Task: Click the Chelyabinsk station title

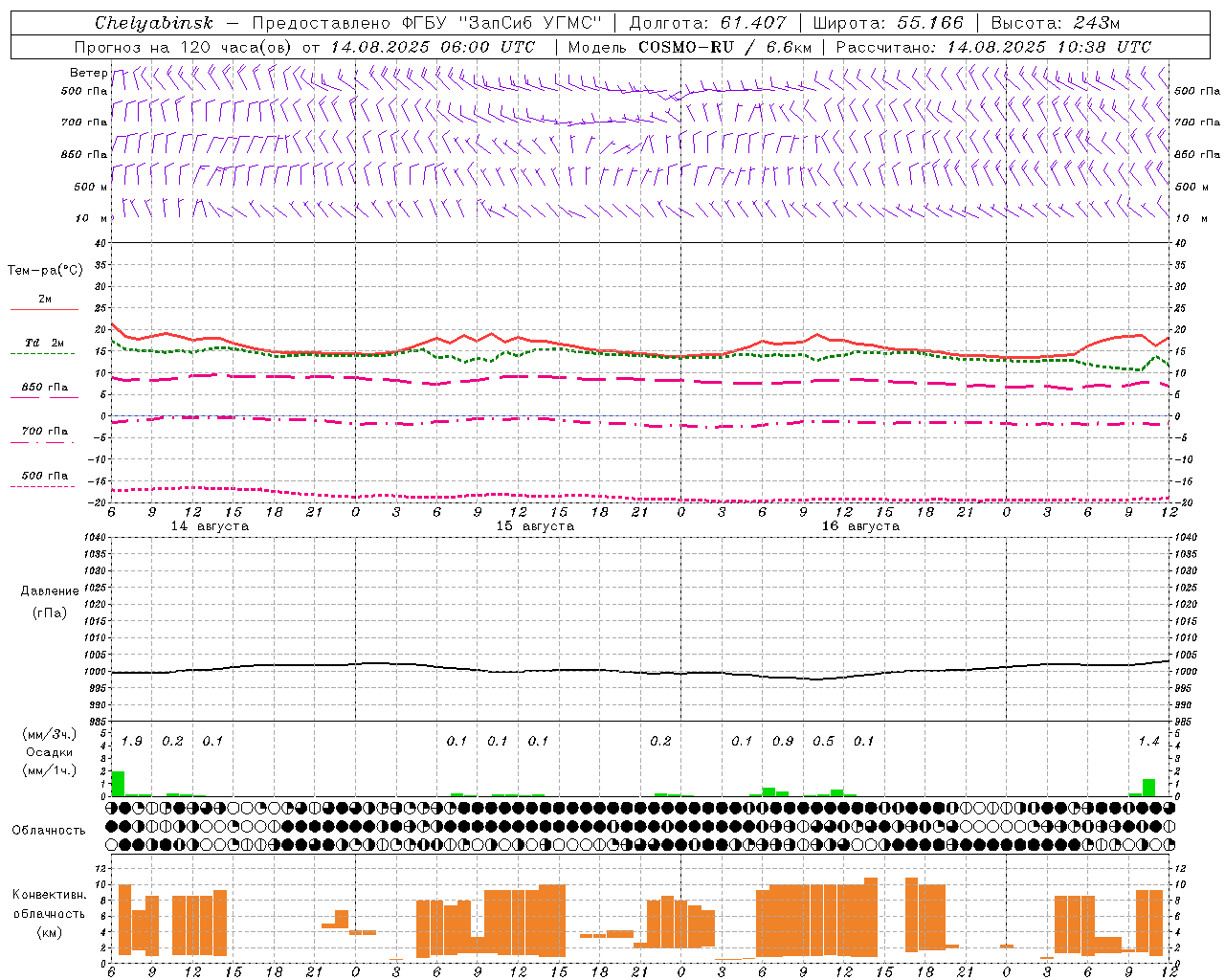Action: (154, 23)
